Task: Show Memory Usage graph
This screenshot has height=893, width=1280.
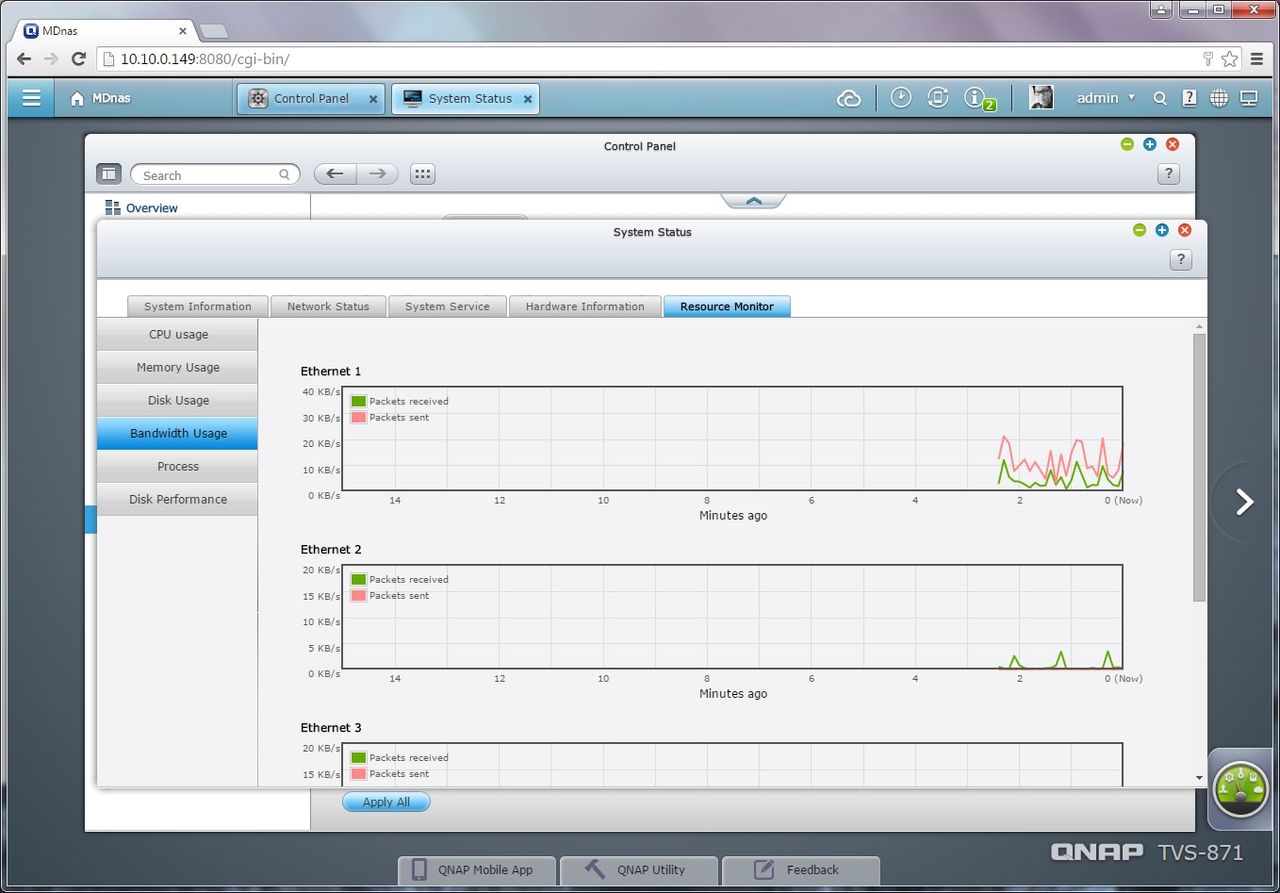Action: (x=177, y=367)
